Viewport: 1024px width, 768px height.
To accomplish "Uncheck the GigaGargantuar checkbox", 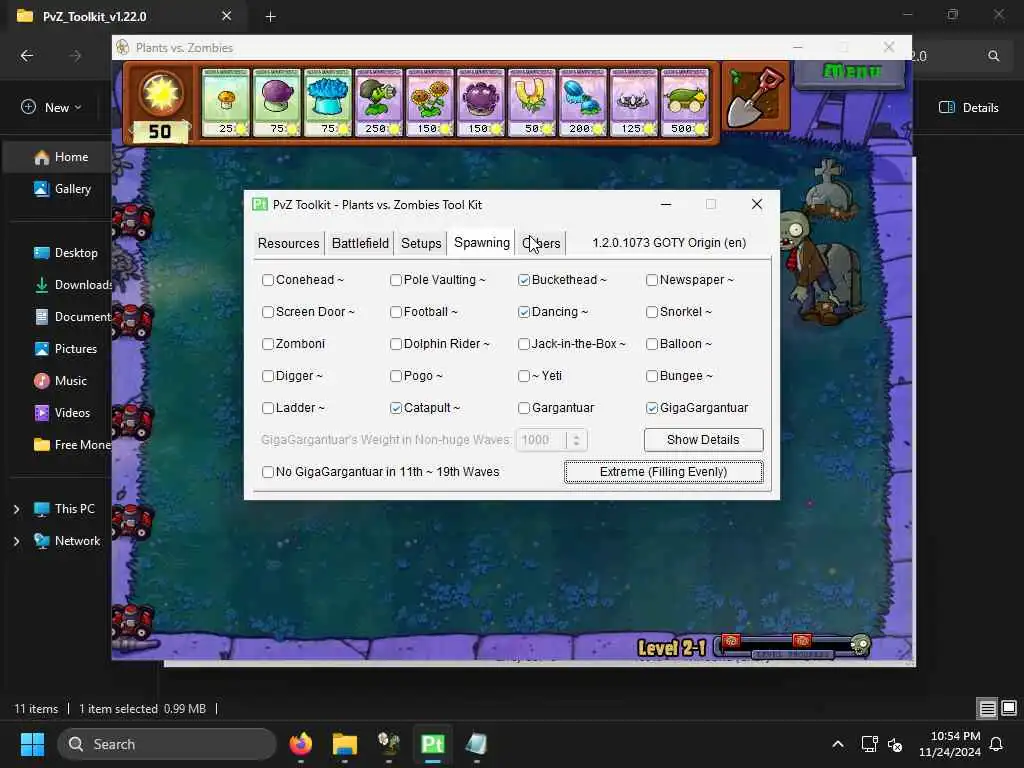I will (x=652, y=408).
